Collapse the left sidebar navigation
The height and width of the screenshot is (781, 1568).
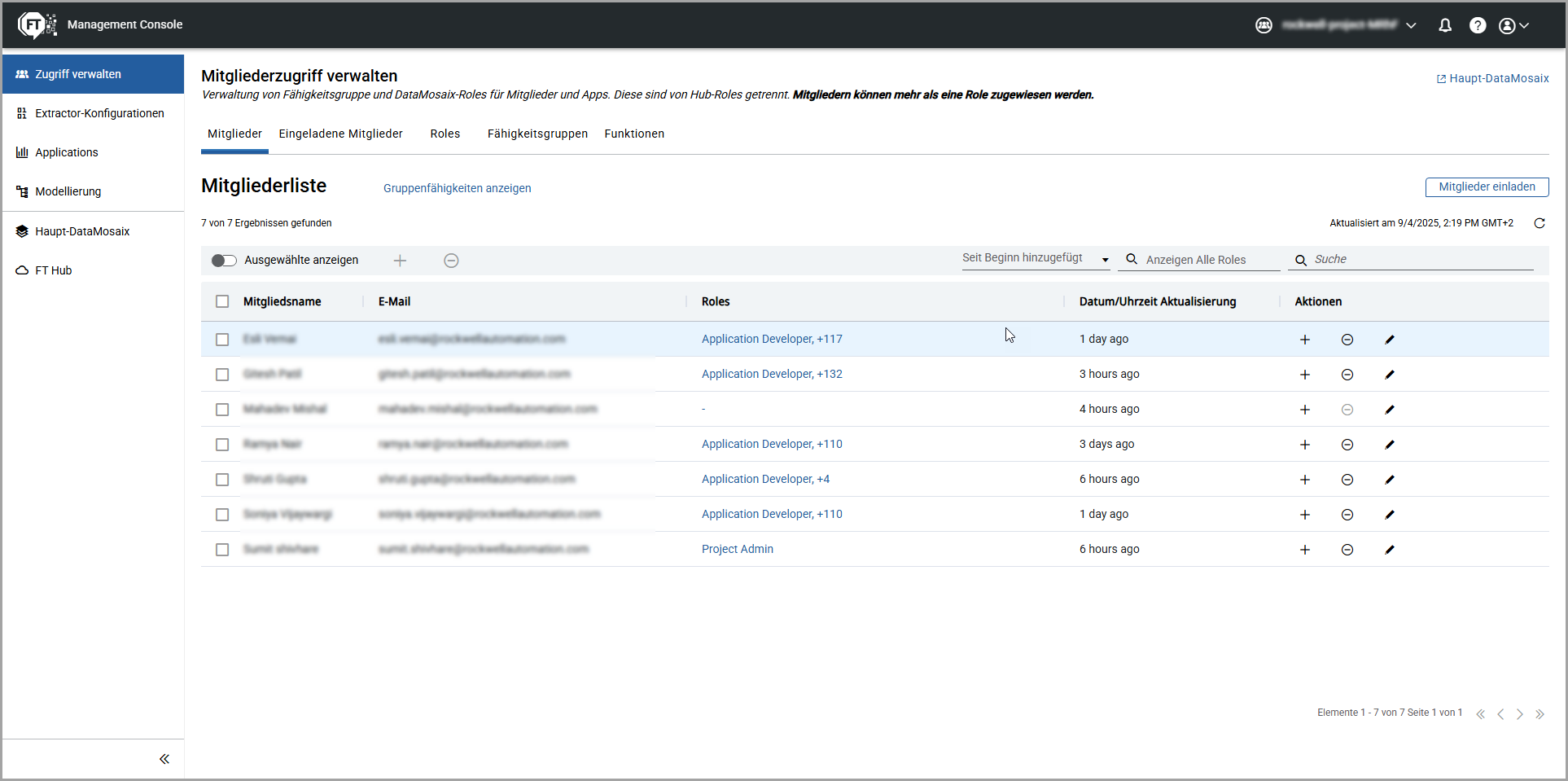(x=164, y=759)
